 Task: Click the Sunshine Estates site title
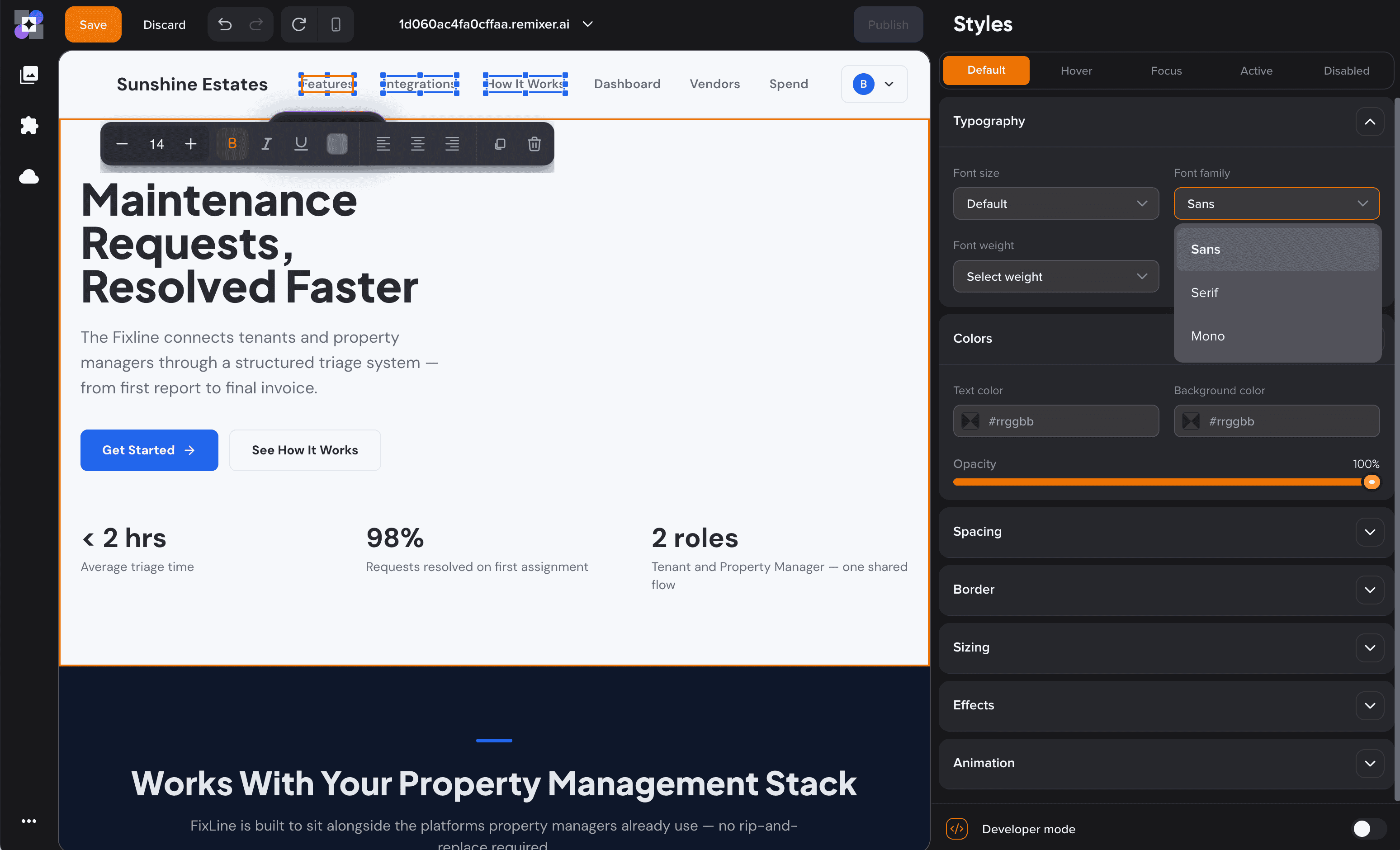click(192, 84)
